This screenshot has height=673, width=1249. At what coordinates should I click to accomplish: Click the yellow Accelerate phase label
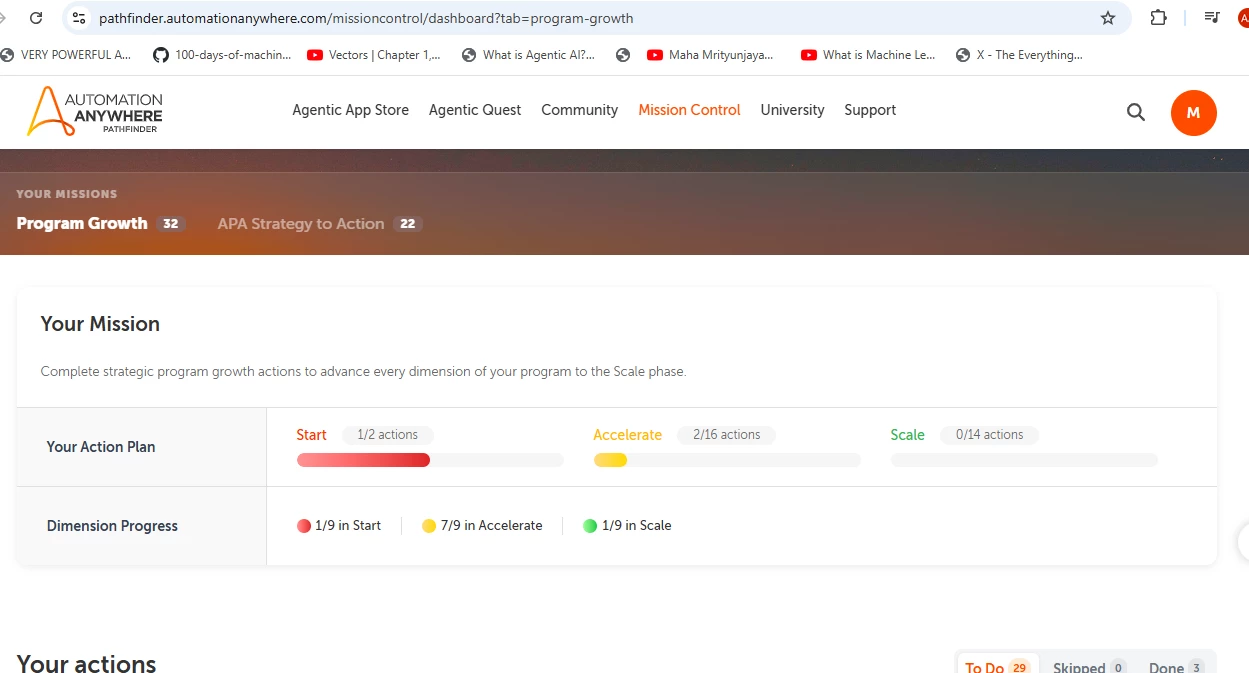point(628,435)
